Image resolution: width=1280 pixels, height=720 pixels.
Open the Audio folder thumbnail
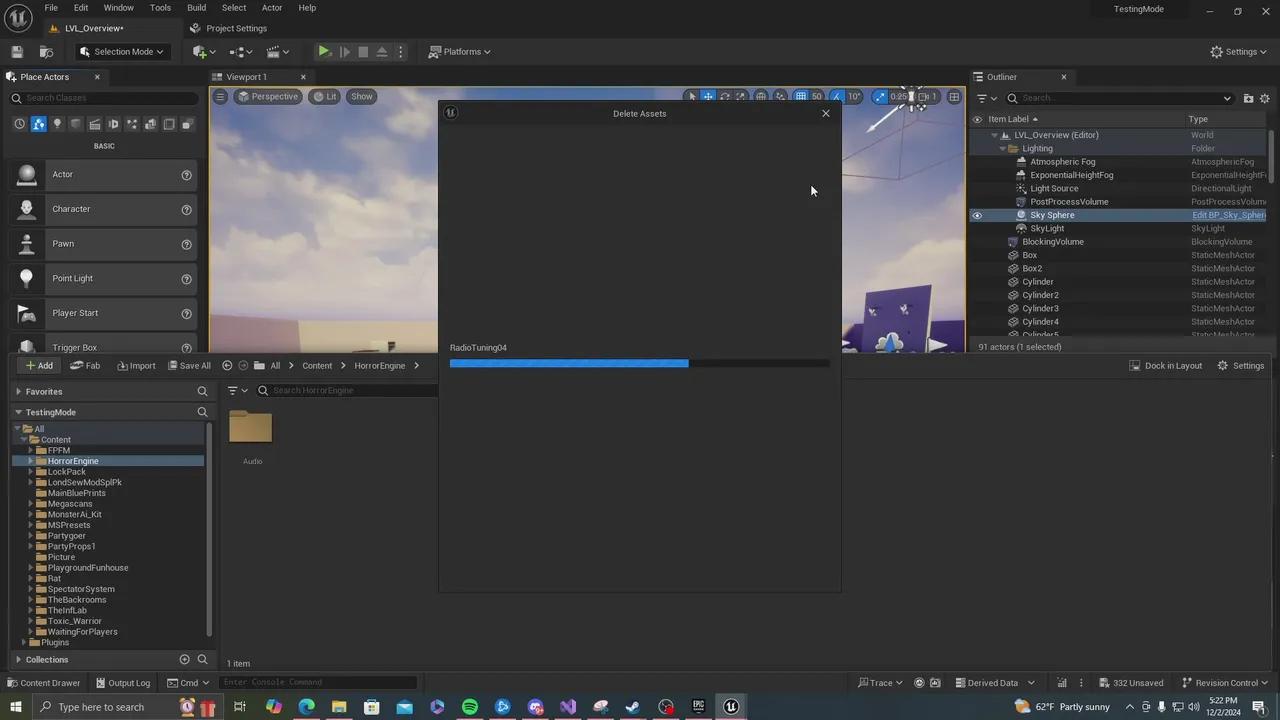[x=251, y=428]
